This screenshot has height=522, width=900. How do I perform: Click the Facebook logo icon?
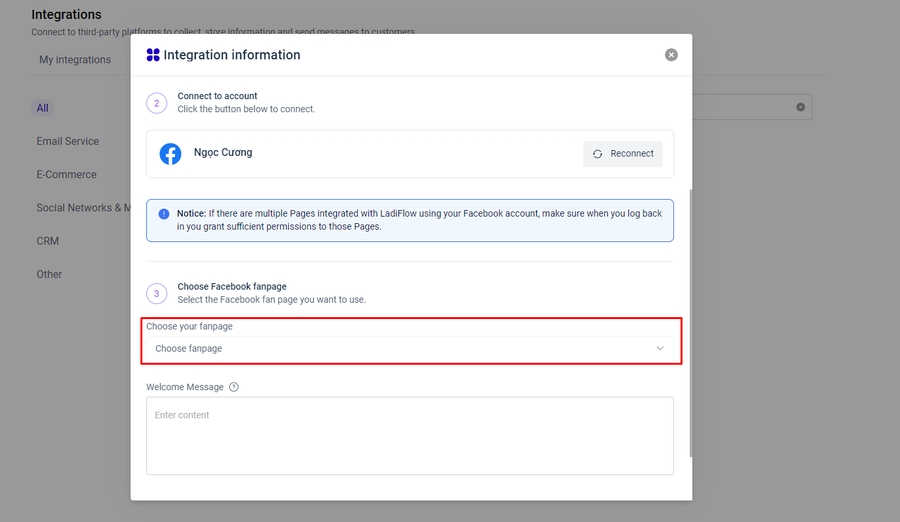point(171,154)
